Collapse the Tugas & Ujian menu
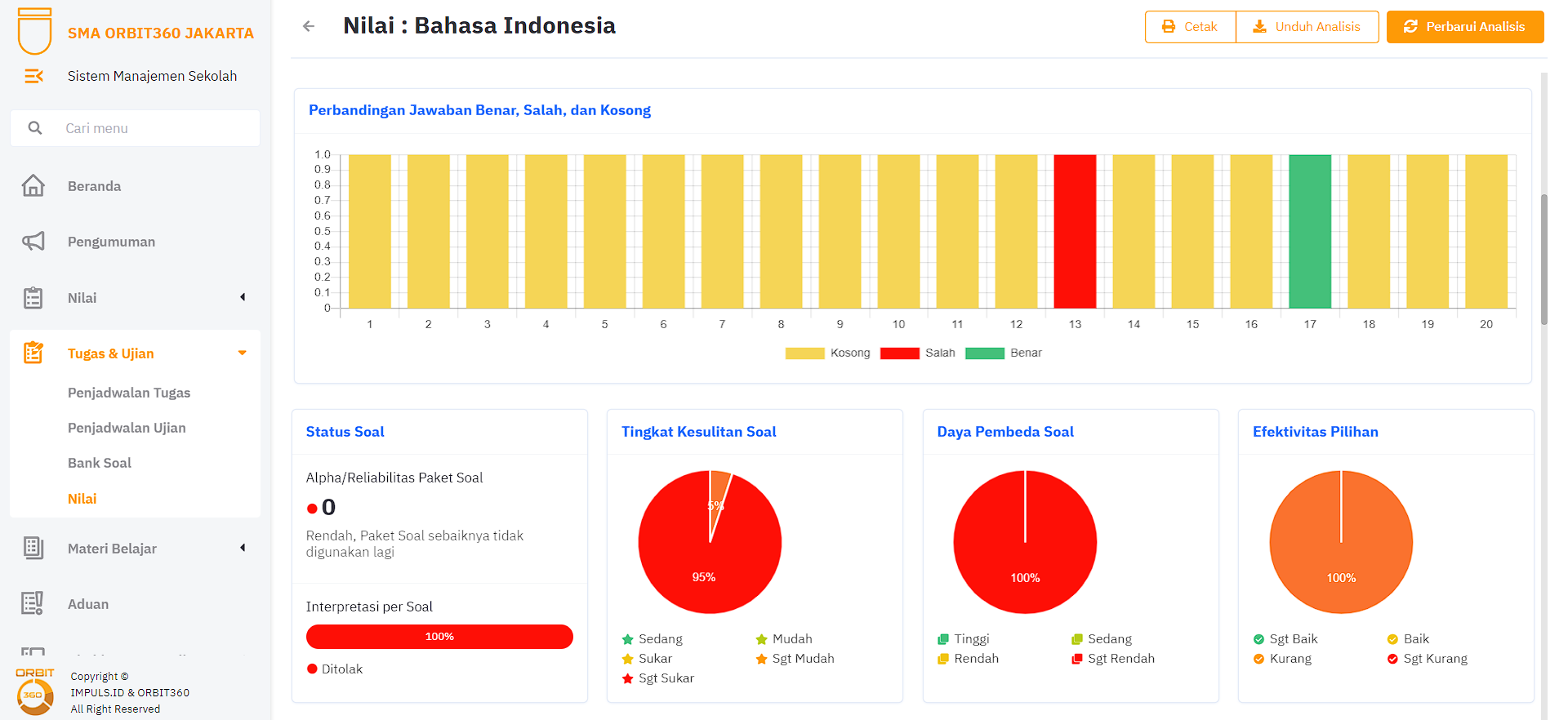The image size is (1568, 720). point(242,353)
